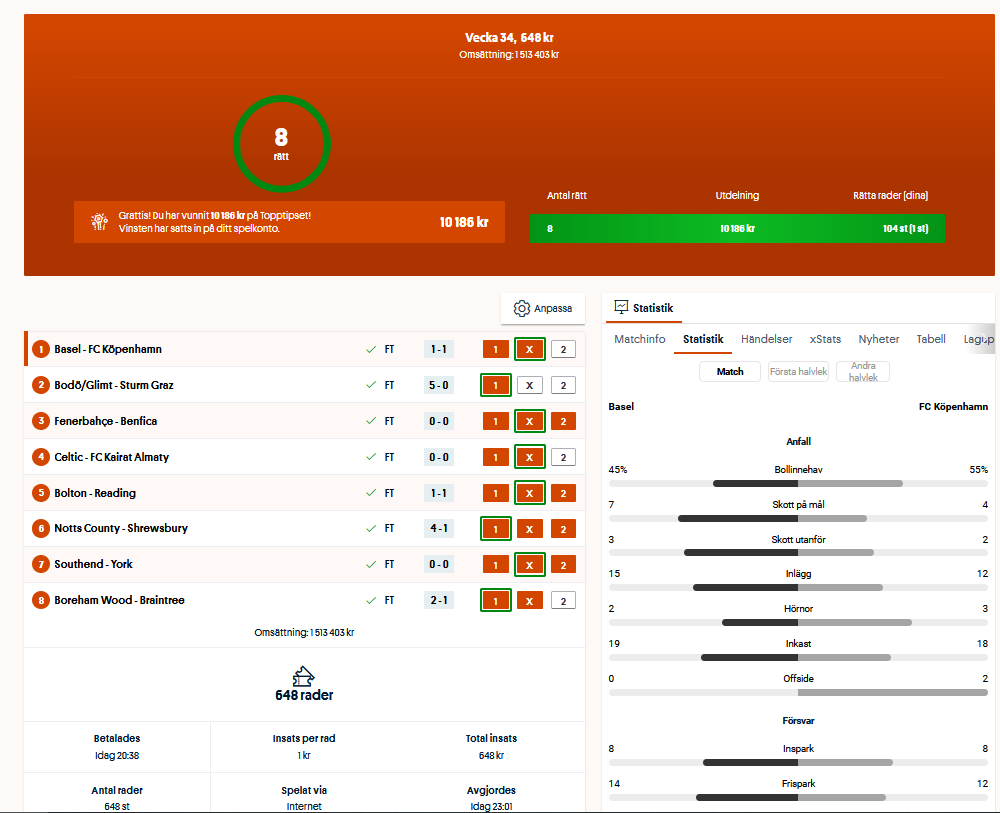
Task: Click the Vecka 34, 648 kr heading
Action: coord(509,38)
